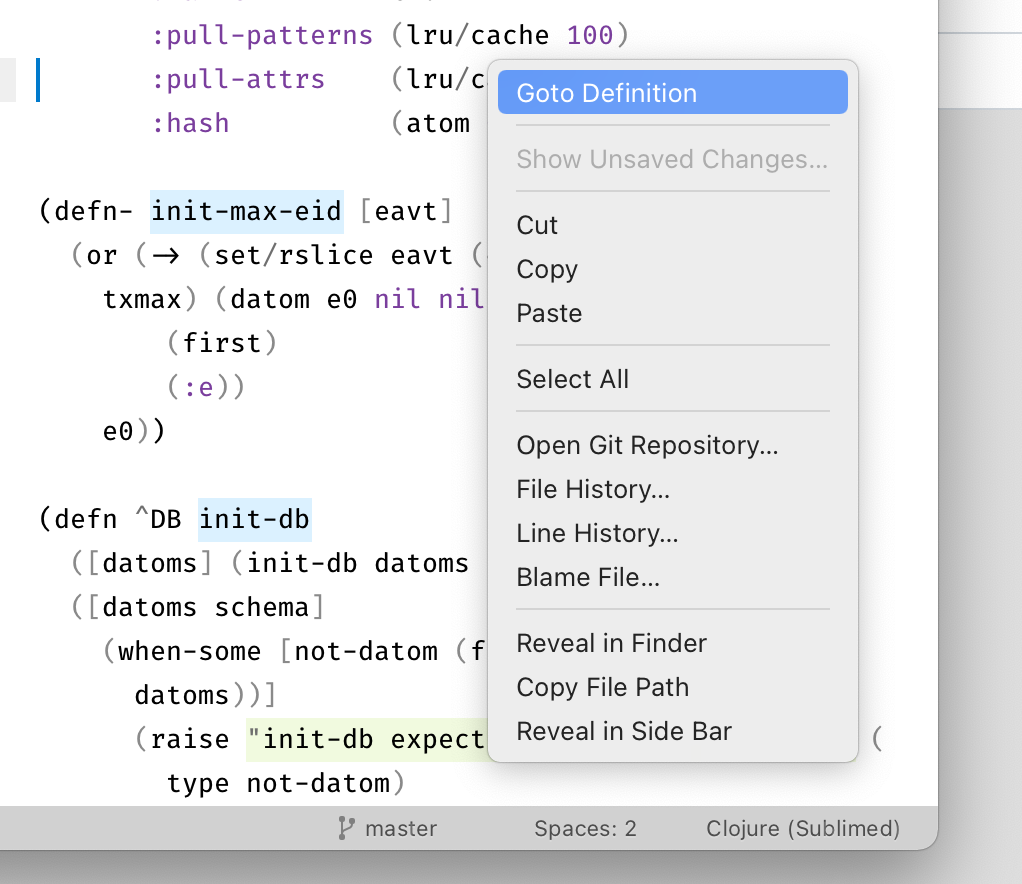View File History of current file
This screenshot has height=884, width=1022.
point(592,489)
